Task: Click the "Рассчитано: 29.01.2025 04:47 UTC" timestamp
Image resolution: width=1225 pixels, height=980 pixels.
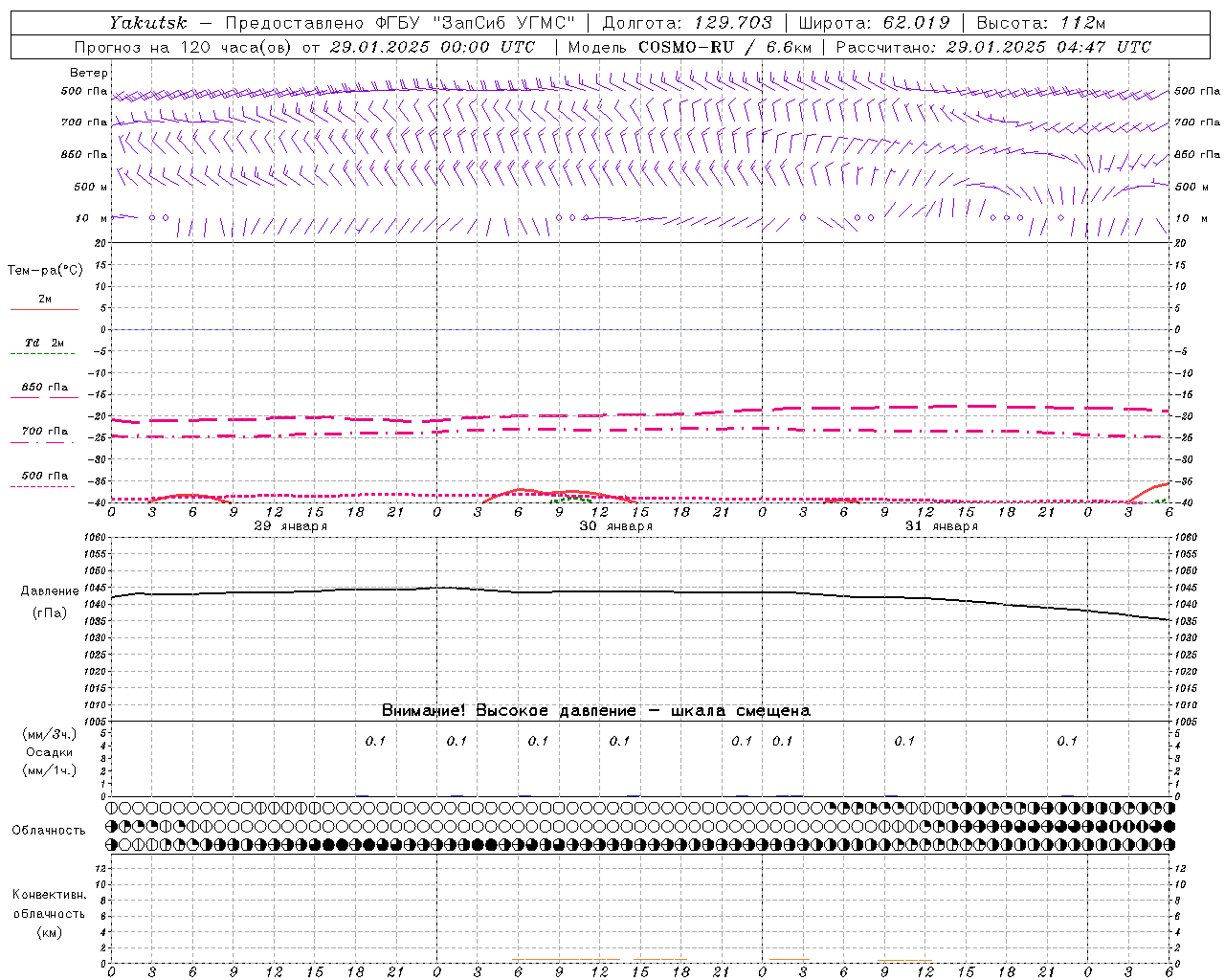Action: [x=993, y=47]
